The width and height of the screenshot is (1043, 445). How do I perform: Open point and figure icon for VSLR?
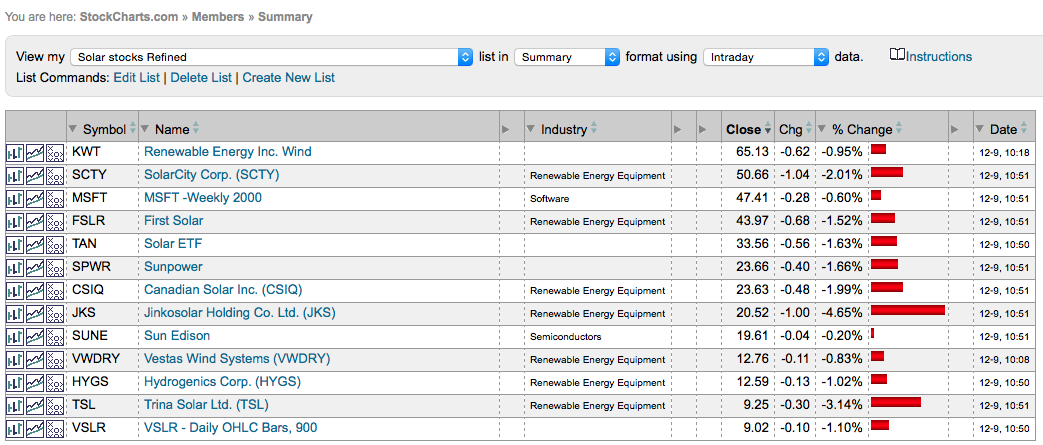55,428
